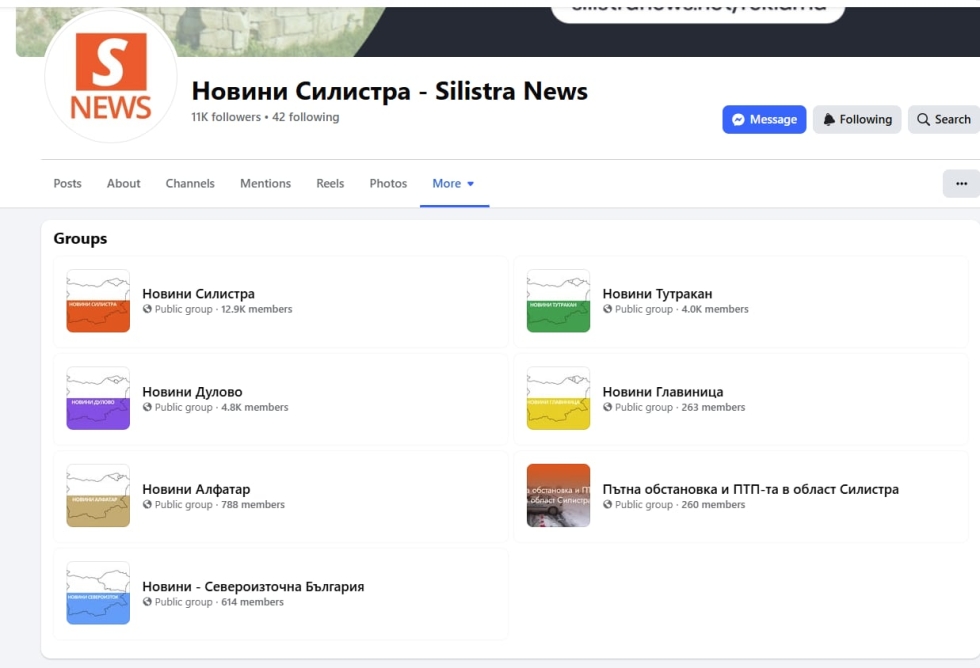
Task: Click the S NEWS profile picture
Action: 110,78
